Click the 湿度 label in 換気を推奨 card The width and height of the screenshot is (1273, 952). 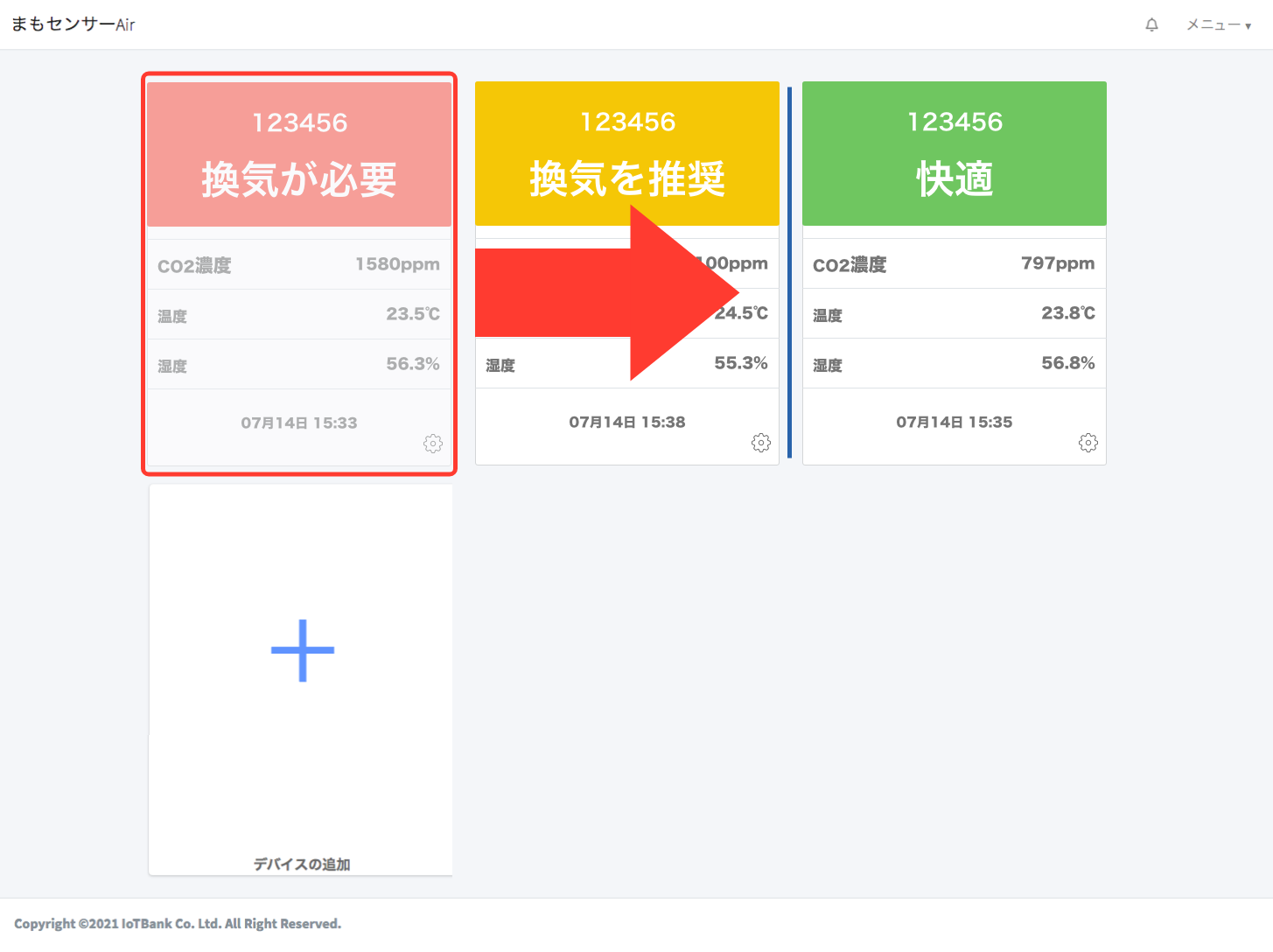[500, 366]
